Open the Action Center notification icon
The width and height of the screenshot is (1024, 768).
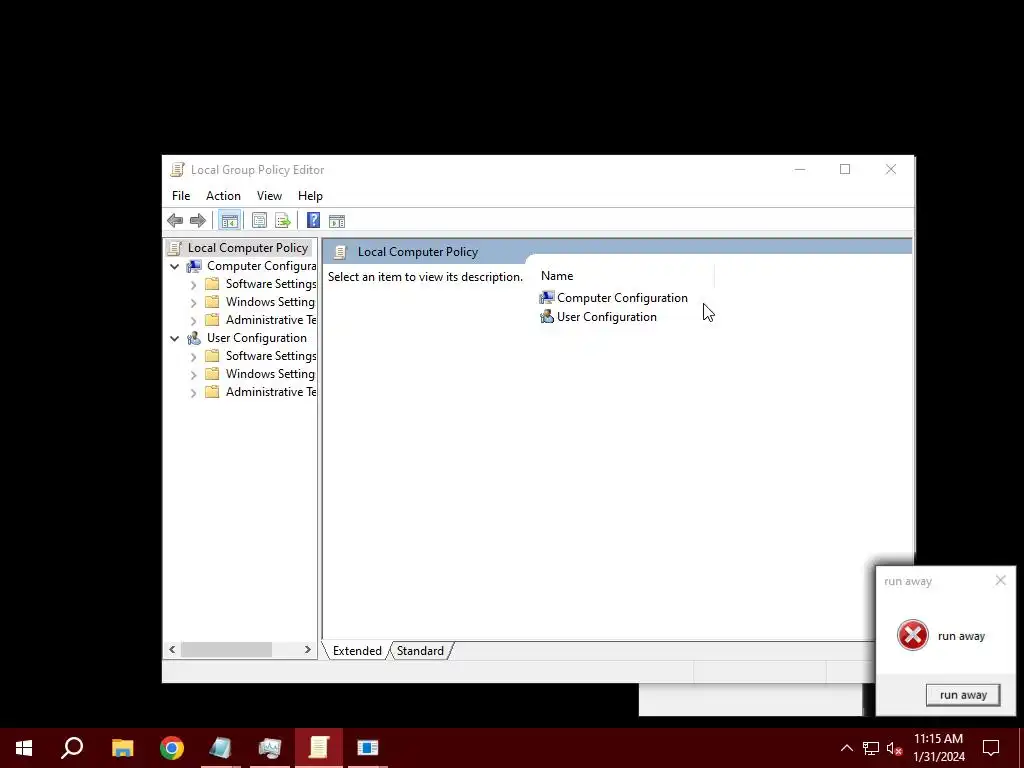tap(991, 748)
